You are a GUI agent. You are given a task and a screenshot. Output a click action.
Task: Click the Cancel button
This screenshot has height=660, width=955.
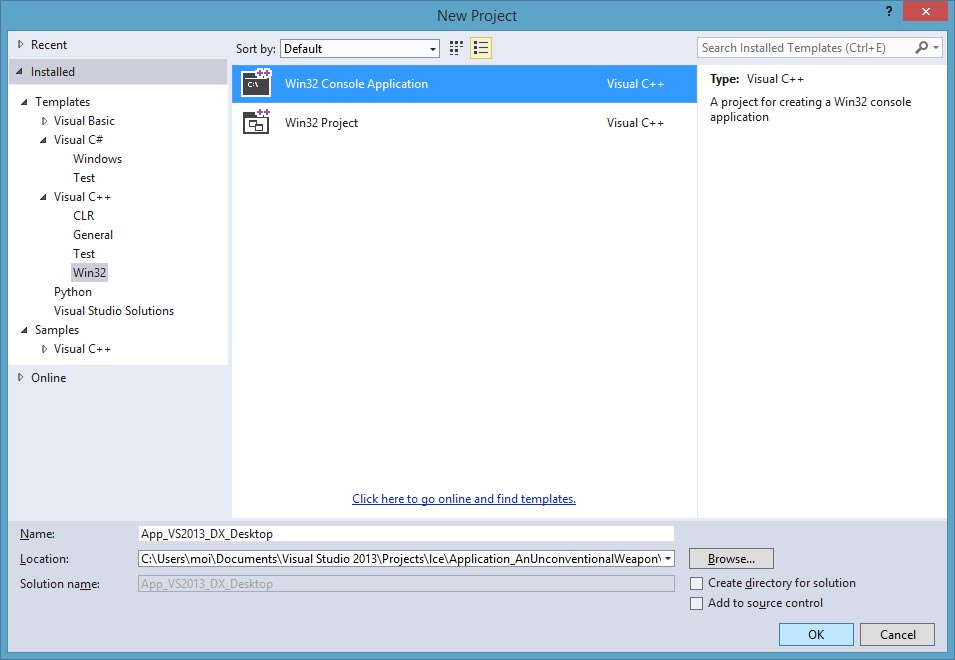[897, 634]
